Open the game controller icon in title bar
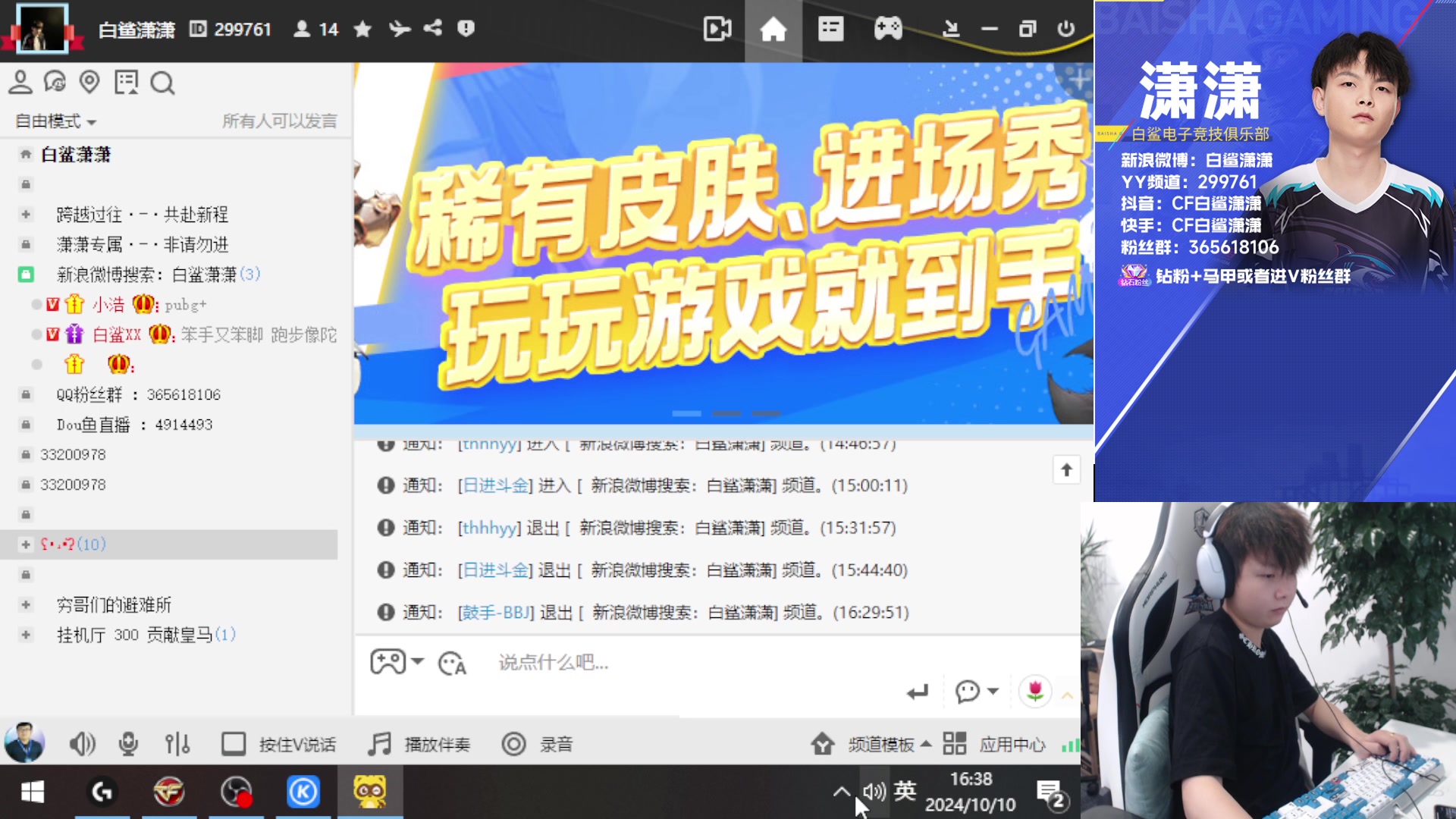This screenshot has width=1456, height=819. [888, 30]
